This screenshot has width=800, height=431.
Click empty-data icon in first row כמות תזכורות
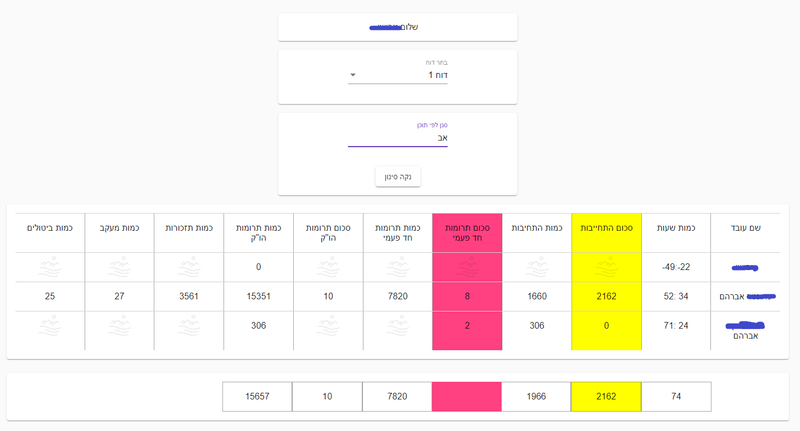pos(189,267)
